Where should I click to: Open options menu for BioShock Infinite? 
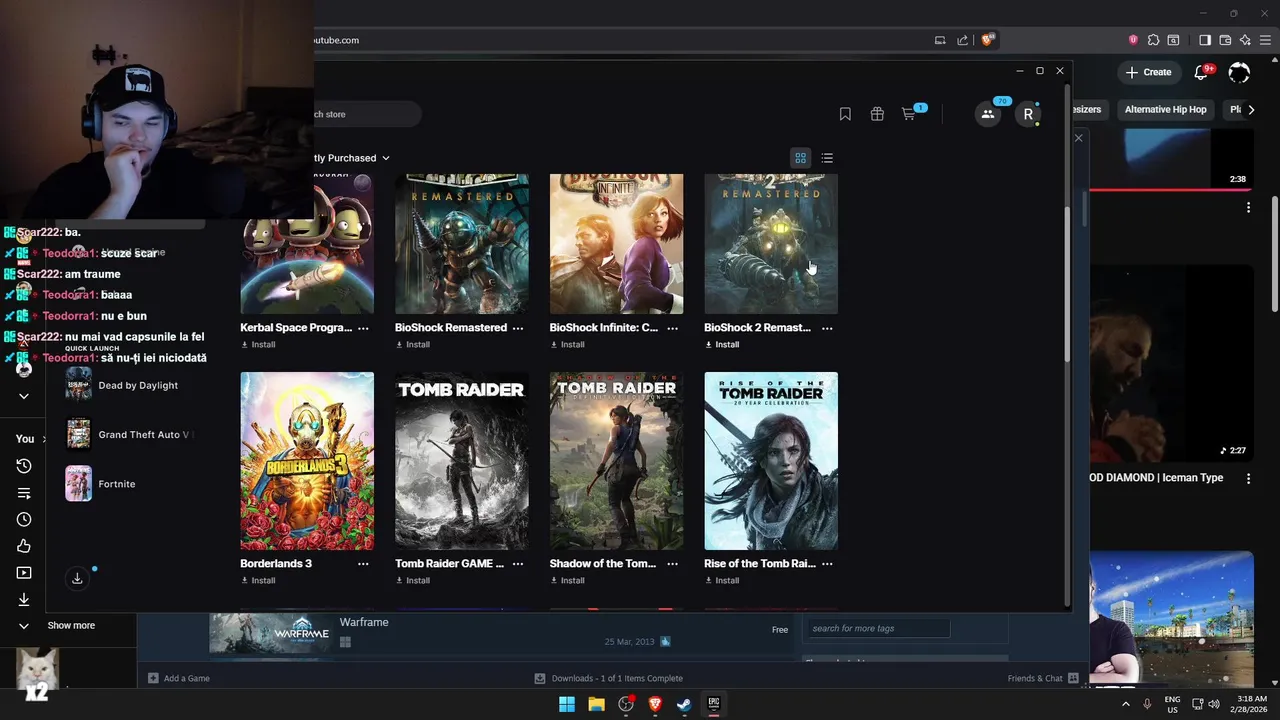coord(673,328)
